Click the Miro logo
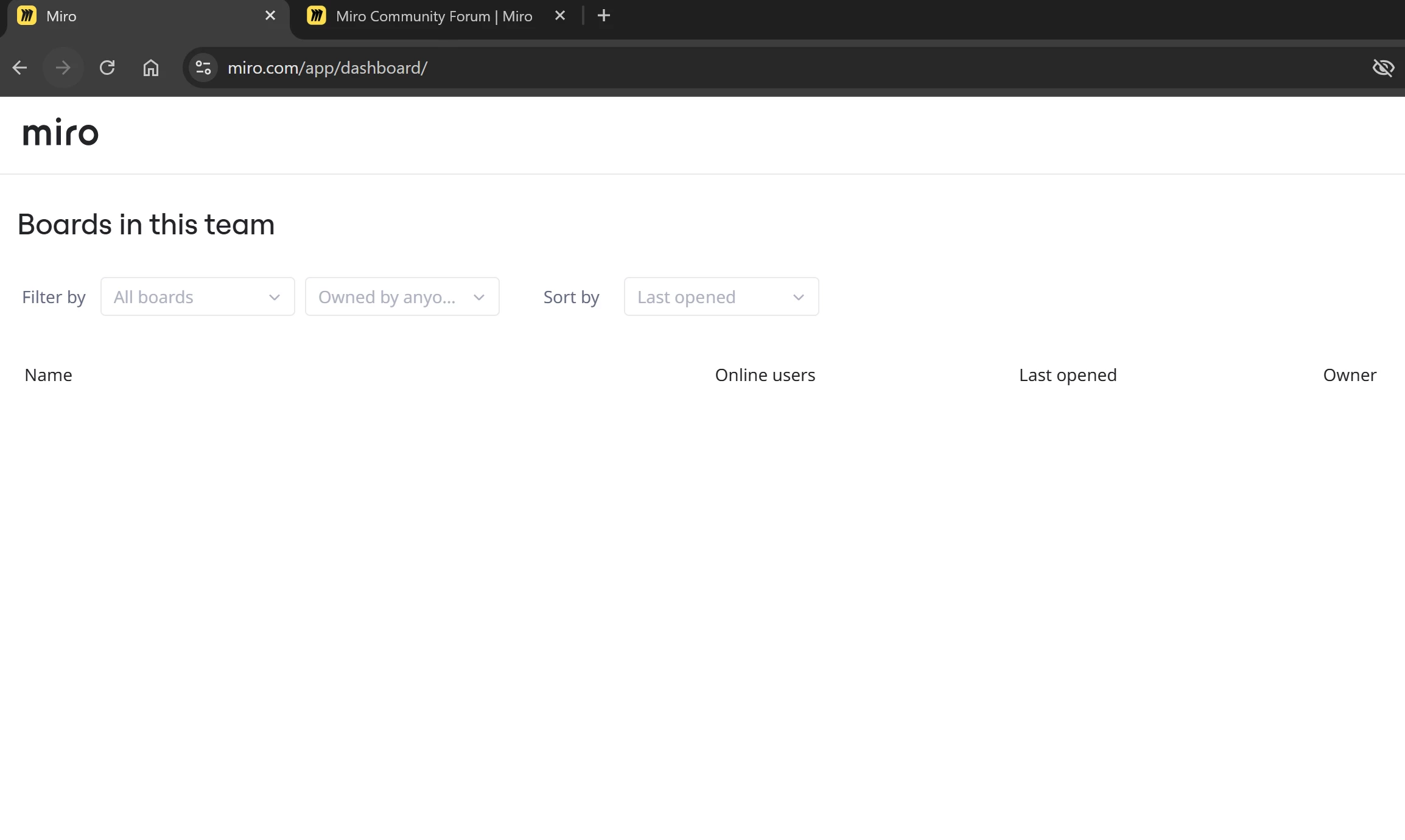Image resolution: width=1405 pixels, height=840 pixels. (x=60, y=133)
